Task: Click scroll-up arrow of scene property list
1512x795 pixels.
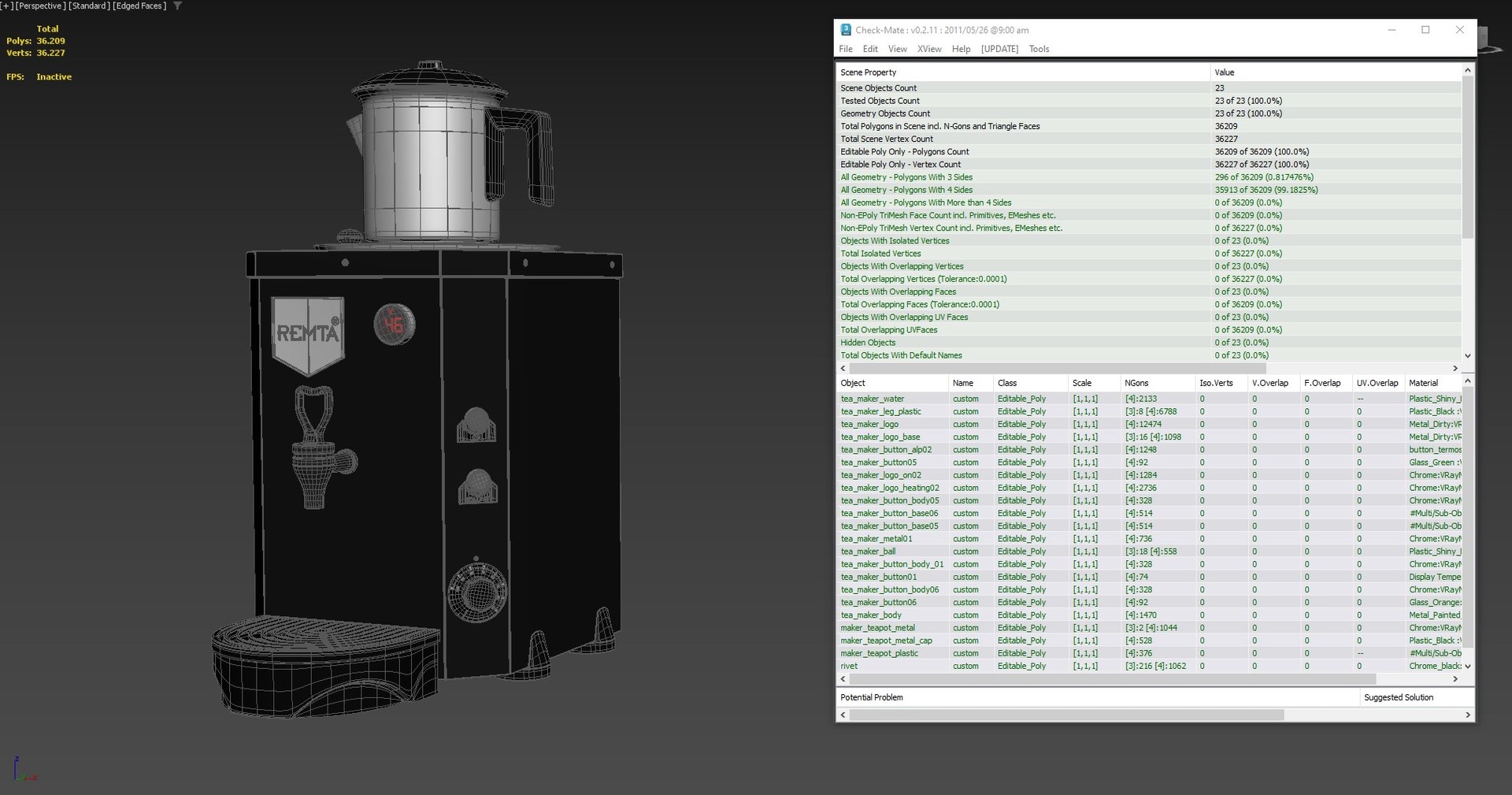Action: click(x=1468, y=70)
